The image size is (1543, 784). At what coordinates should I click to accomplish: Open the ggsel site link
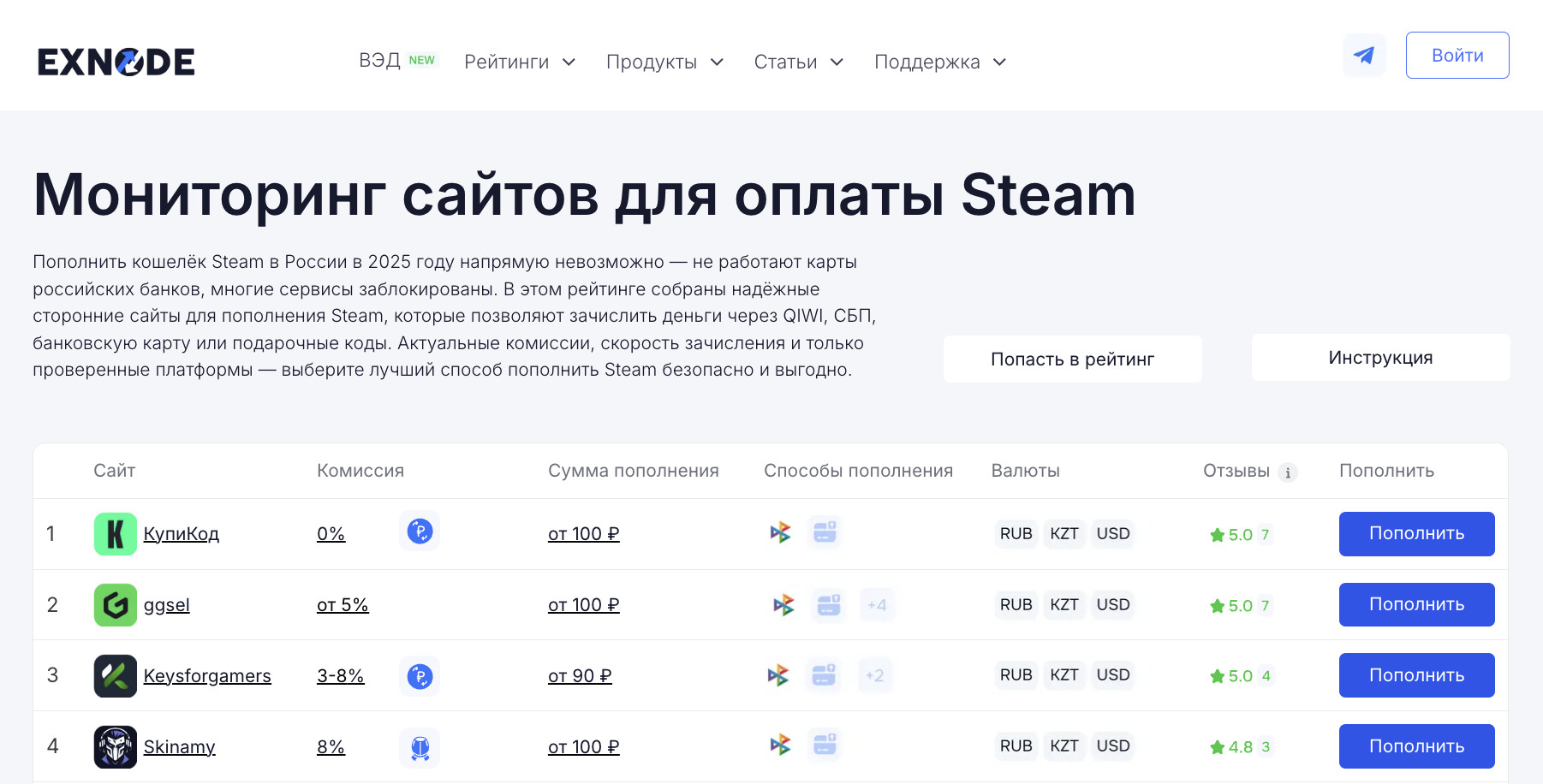[167, 605]
